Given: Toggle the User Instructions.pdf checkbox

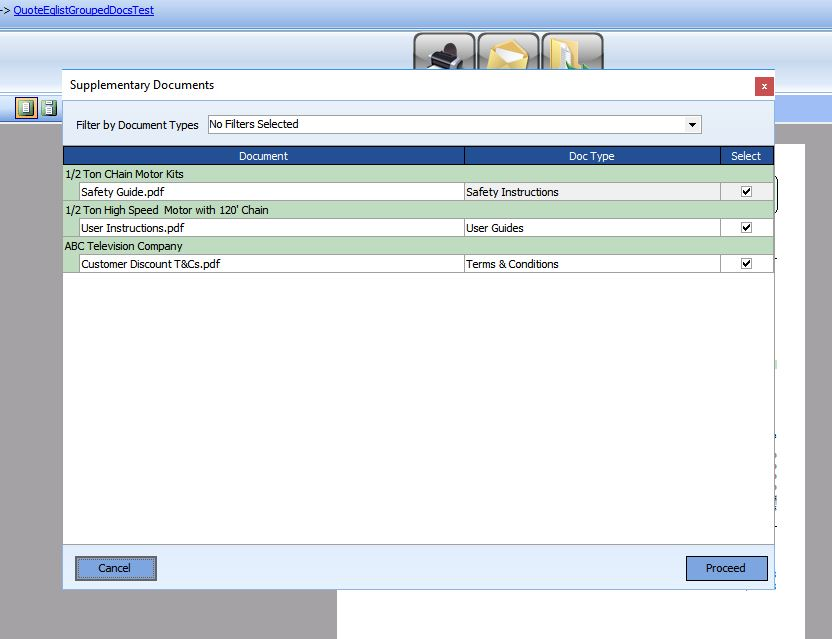Looking at the screenshot, I should click(x=746, y=227).
